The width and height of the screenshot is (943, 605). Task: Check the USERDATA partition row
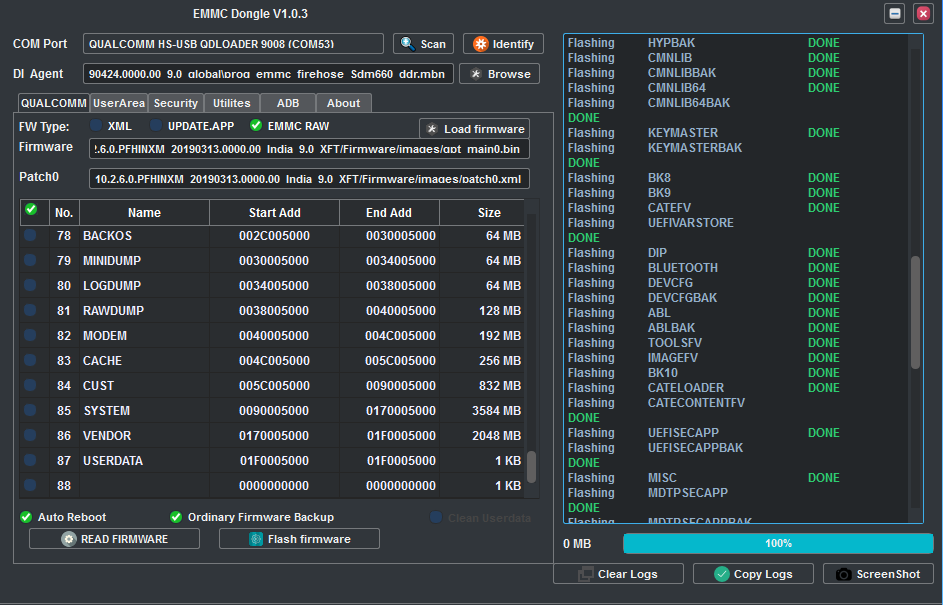30,460
